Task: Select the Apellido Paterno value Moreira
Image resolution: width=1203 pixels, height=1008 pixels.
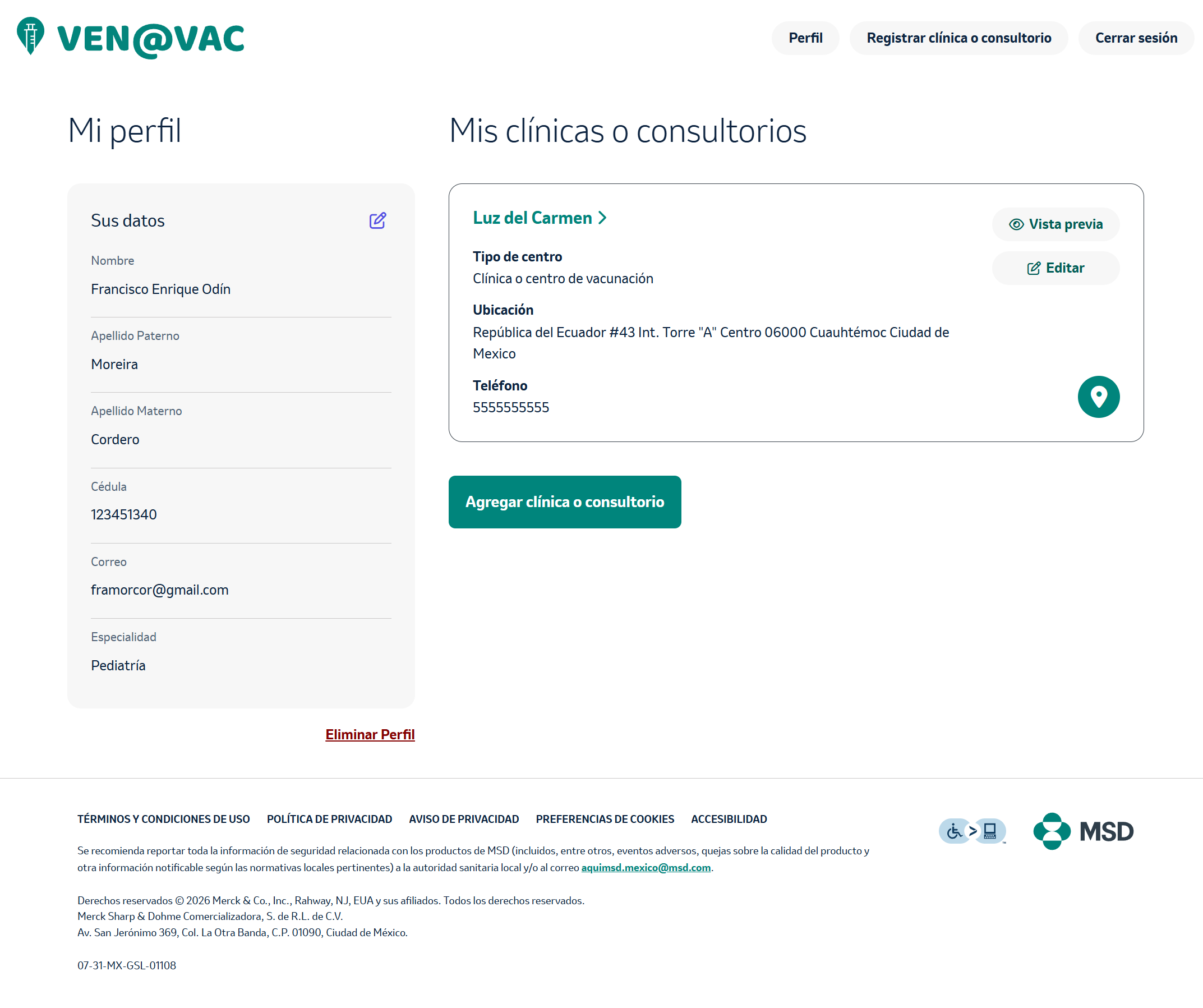Action: [x=114, y=365]
